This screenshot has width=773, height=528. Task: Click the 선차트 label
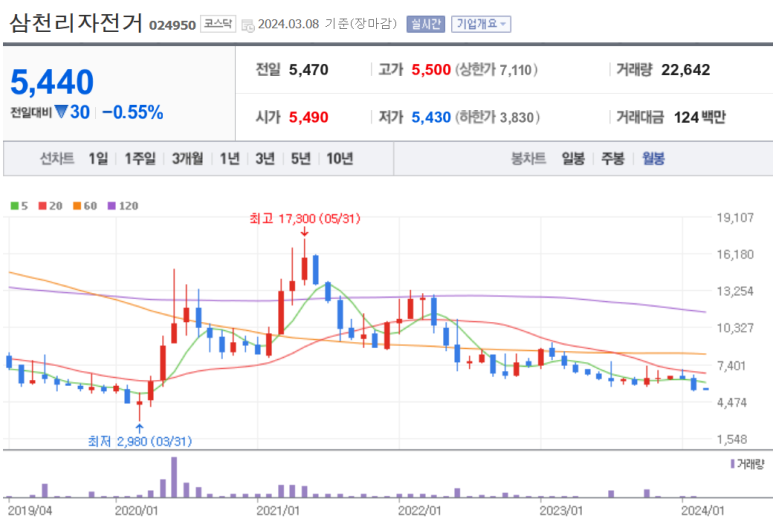57,159
